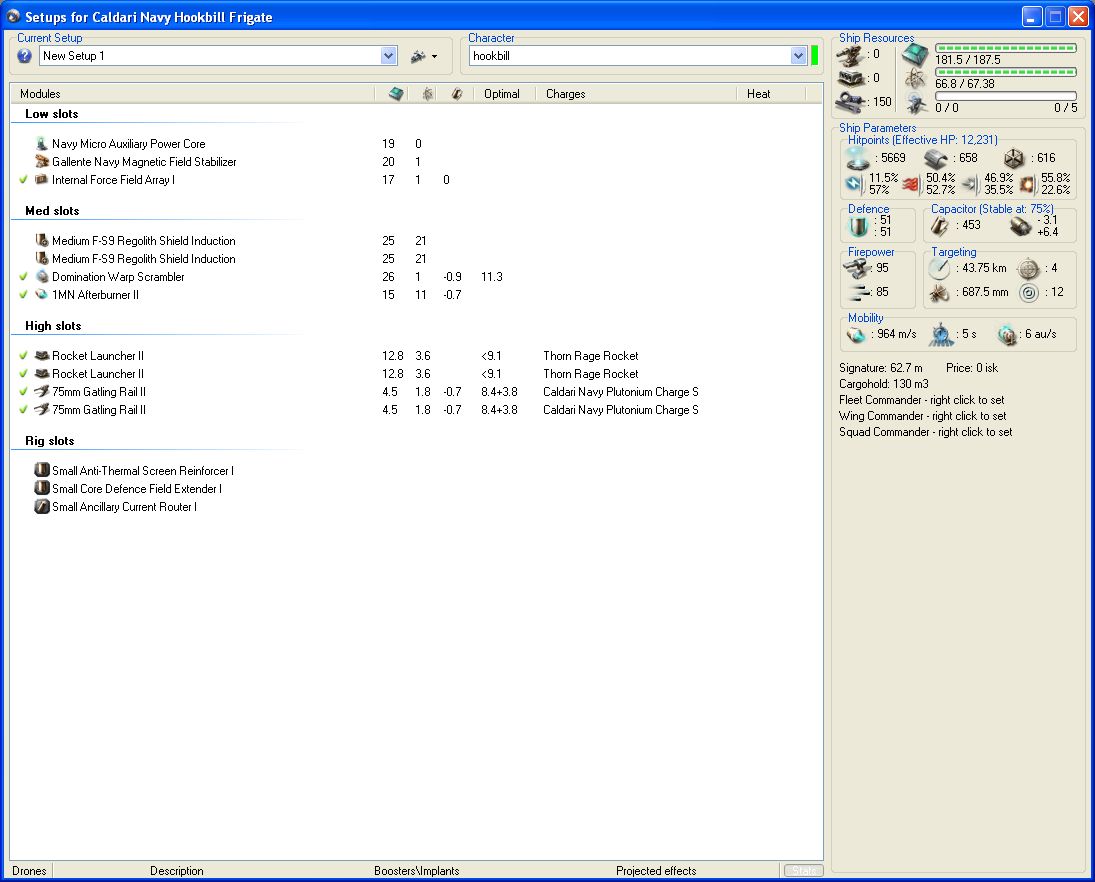The width and height of the screenshot is (1095, 882).
Task: Toggle the Domination Warp Scrambler active checkmark
Action: click(23, 277)
